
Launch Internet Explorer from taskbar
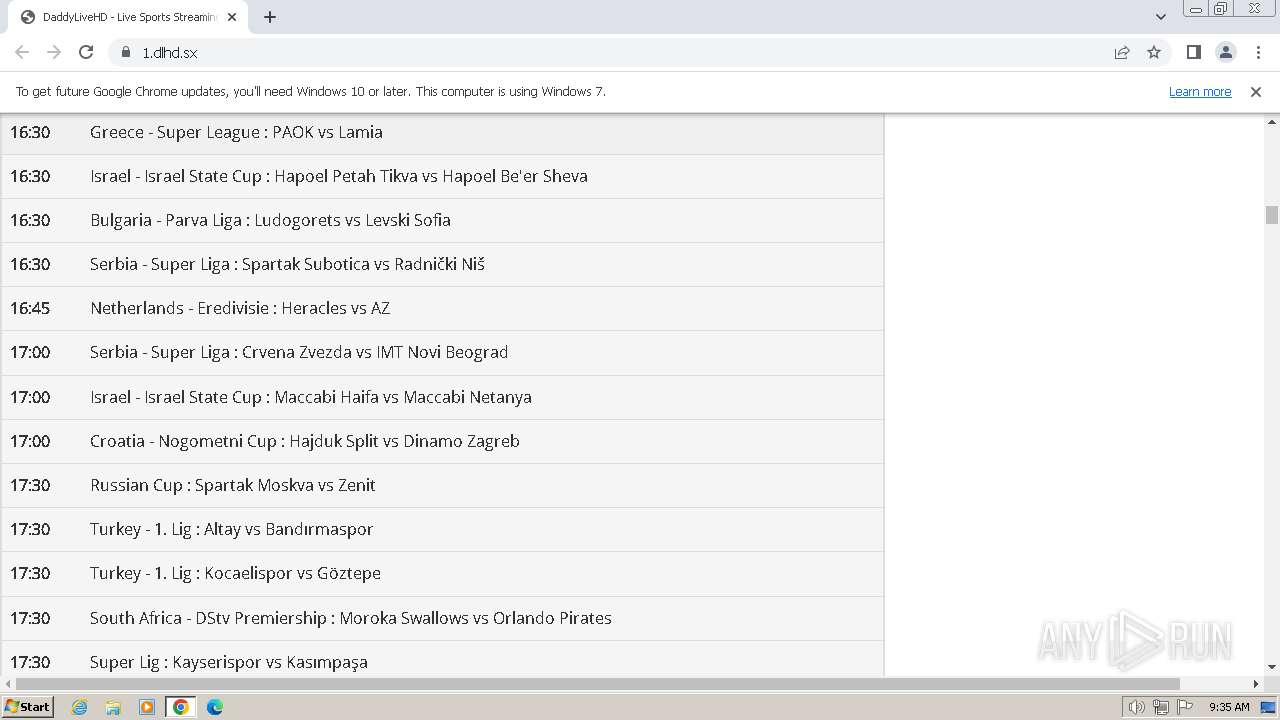[x=80, y=707]
